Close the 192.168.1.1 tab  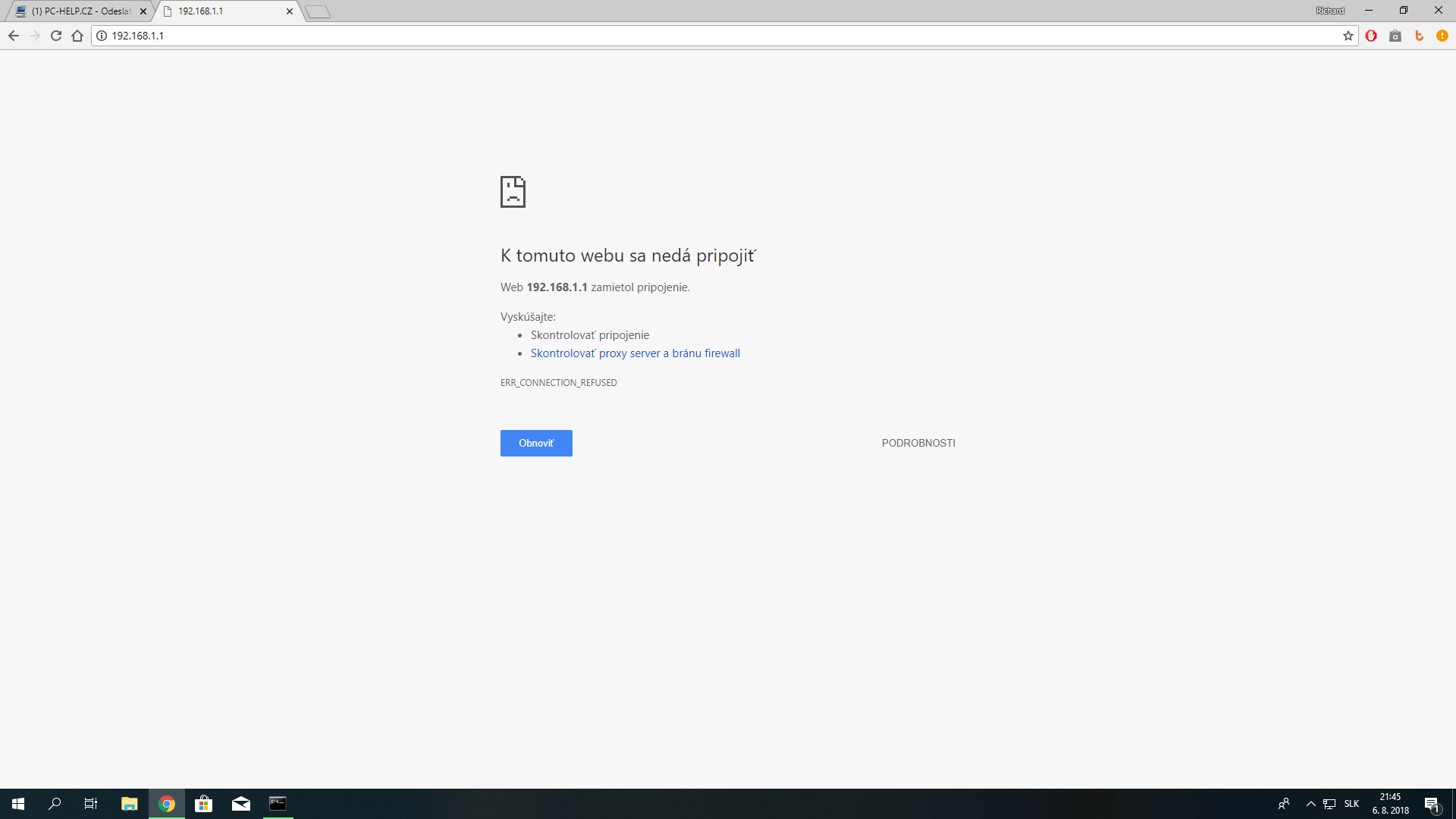[x=290, y=11]
